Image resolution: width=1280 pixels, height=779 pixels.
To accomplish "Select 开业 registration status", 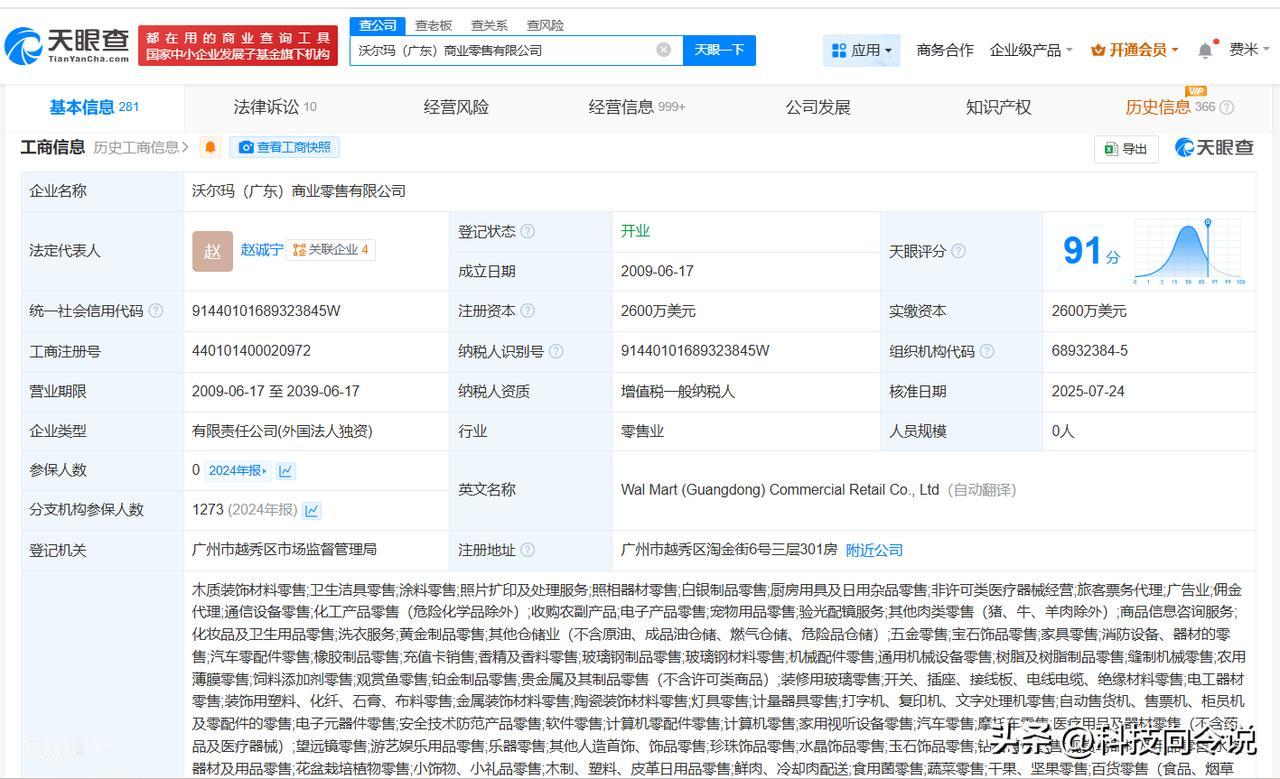I will pos(635,231).
